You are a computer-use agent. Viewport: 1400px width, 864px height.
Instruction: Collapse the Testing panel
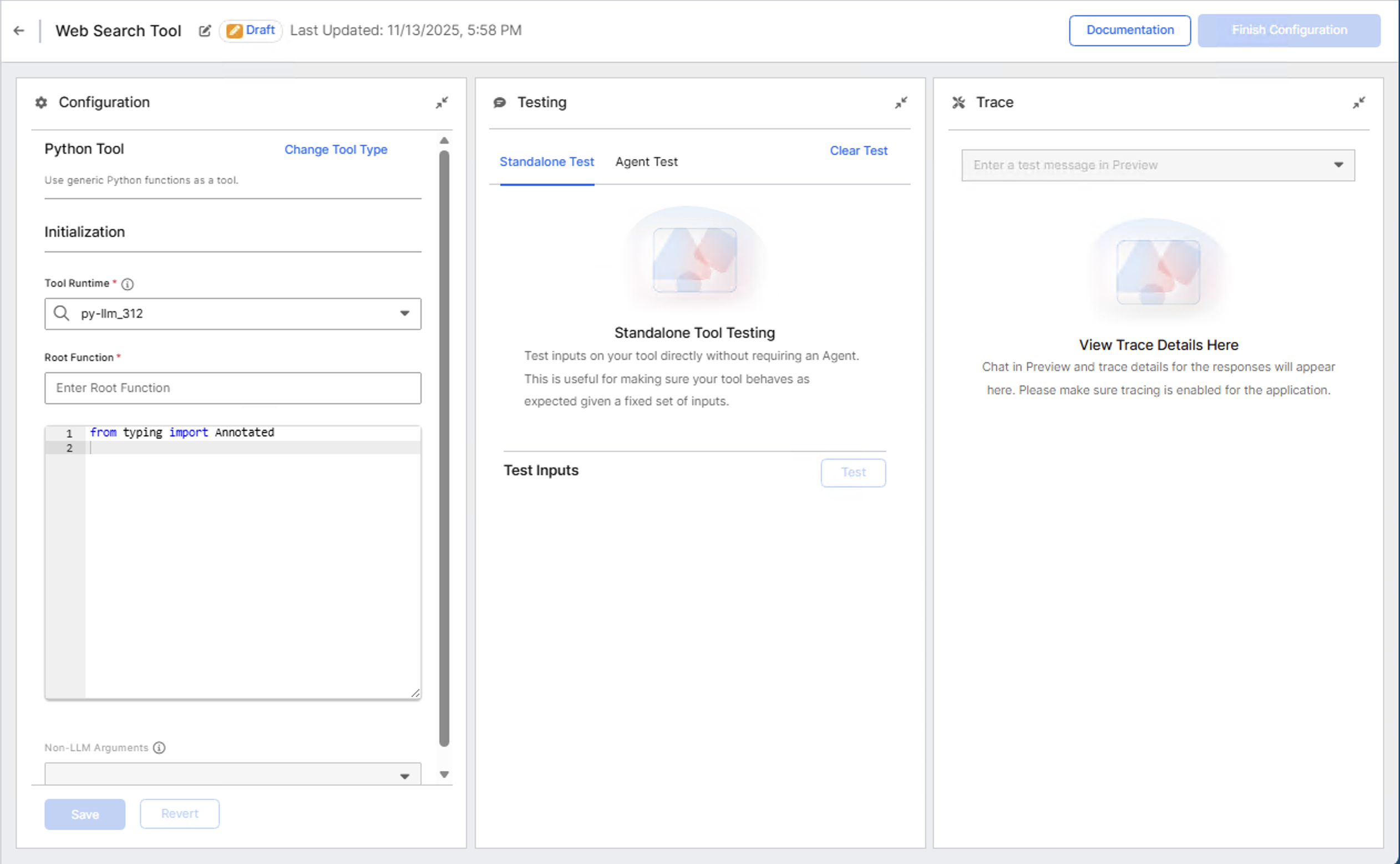coord(901,103)
